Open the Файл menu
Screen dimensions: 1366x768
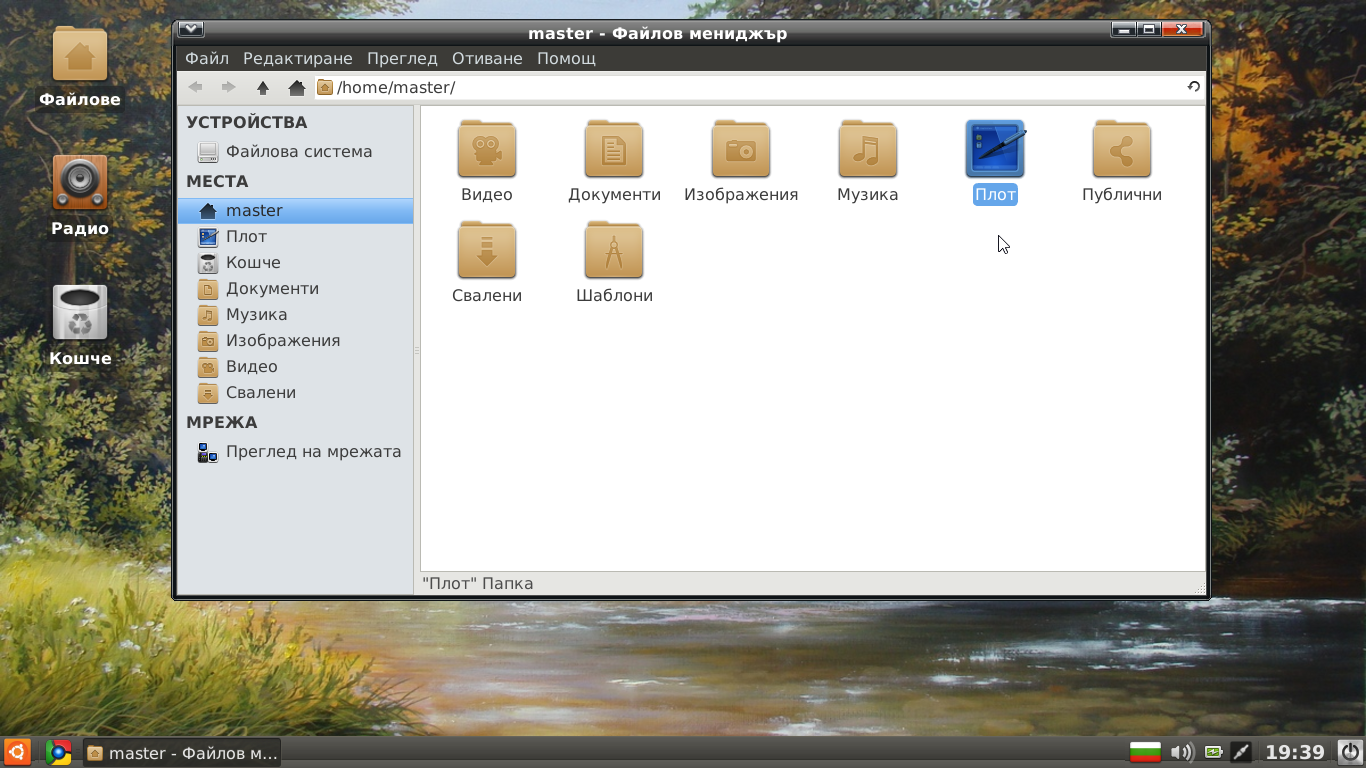[x=207, y=58]
